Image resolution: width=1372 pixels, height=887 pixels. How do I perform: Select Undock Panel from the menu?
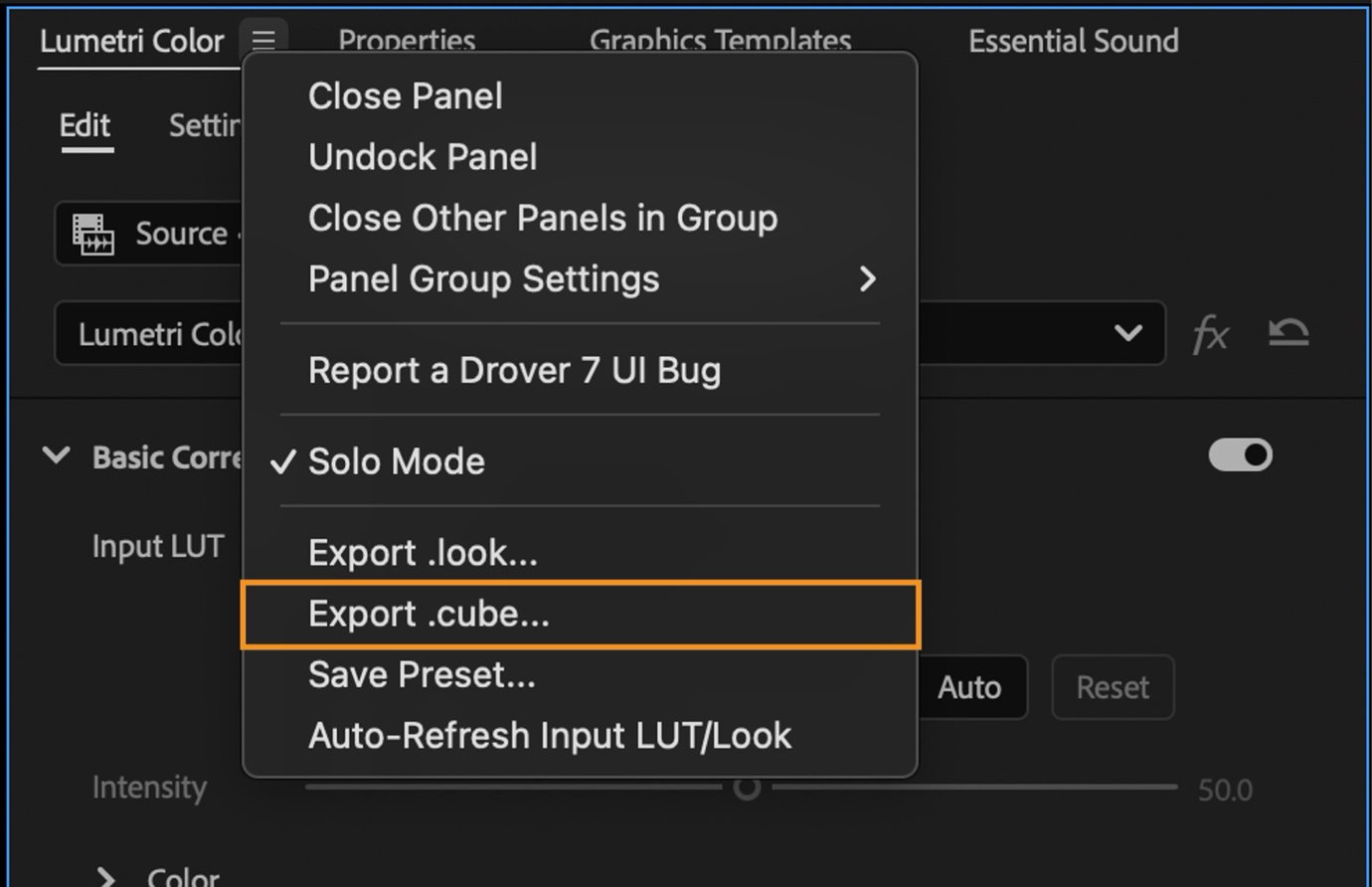click(423, 156)
